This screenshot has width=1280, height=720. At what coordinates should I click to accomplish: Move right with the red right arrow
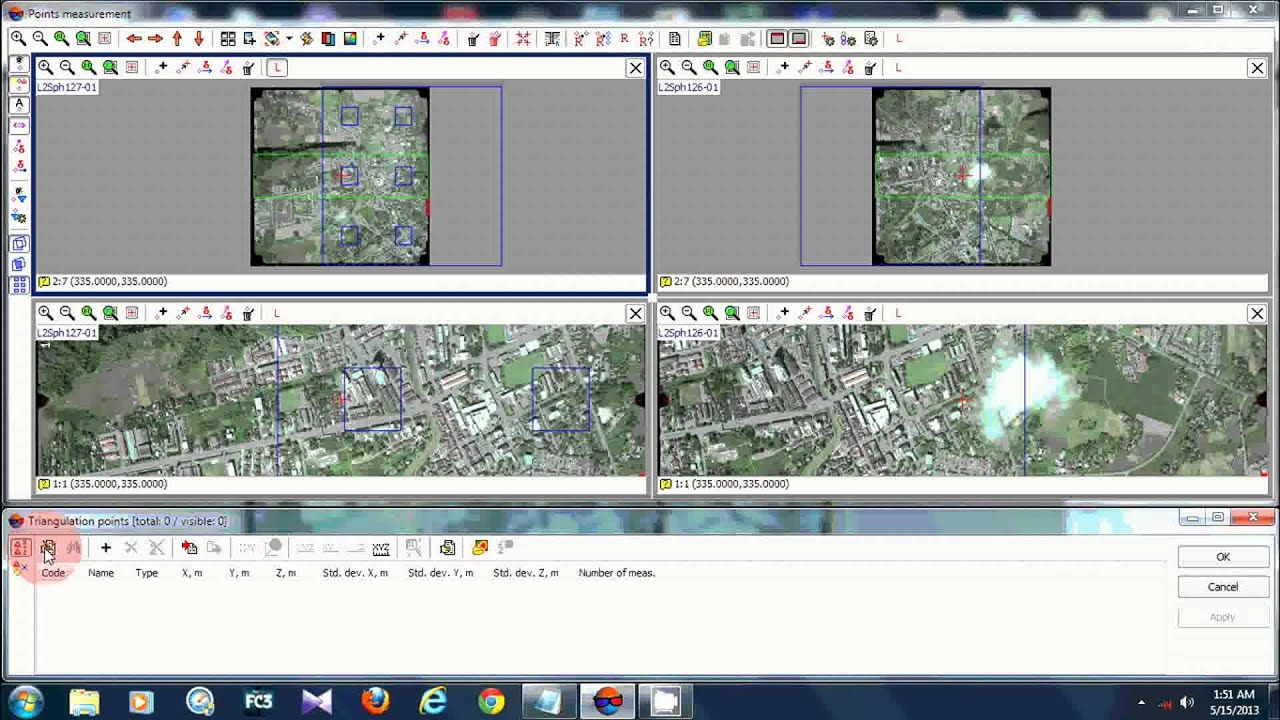point(156,38)
